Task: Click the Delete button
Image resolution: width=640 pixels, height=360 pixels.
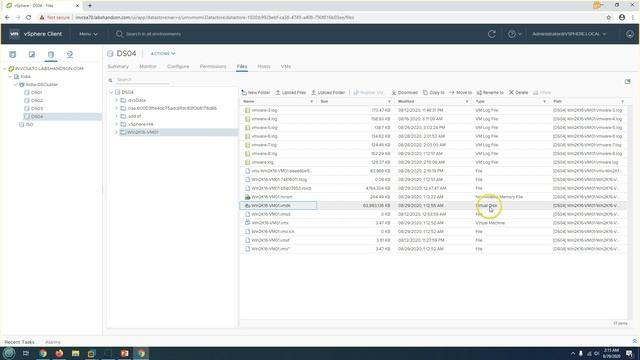Action: pos(518,93)
